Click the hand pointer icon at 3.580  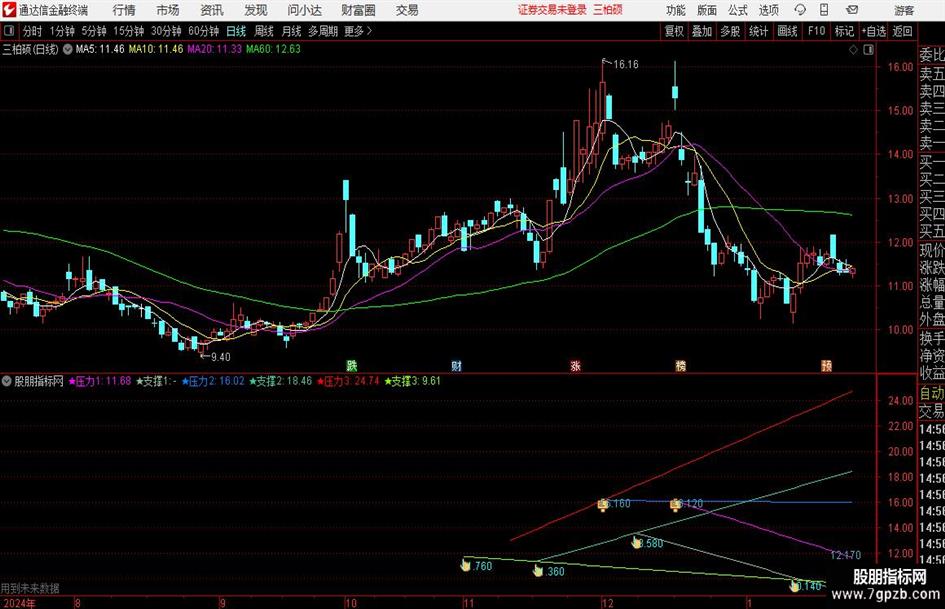pos(636,543)
